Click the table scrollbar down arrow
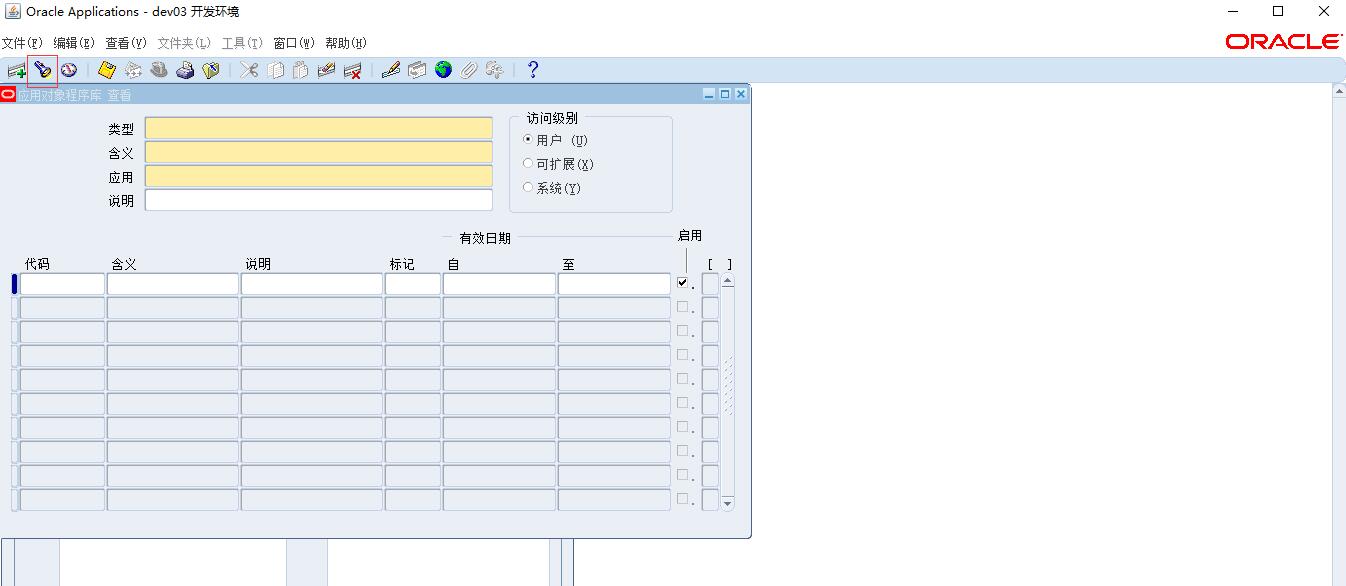This screenshot has width=1346, height=586. pyautogui.click(x=727, y=503)
